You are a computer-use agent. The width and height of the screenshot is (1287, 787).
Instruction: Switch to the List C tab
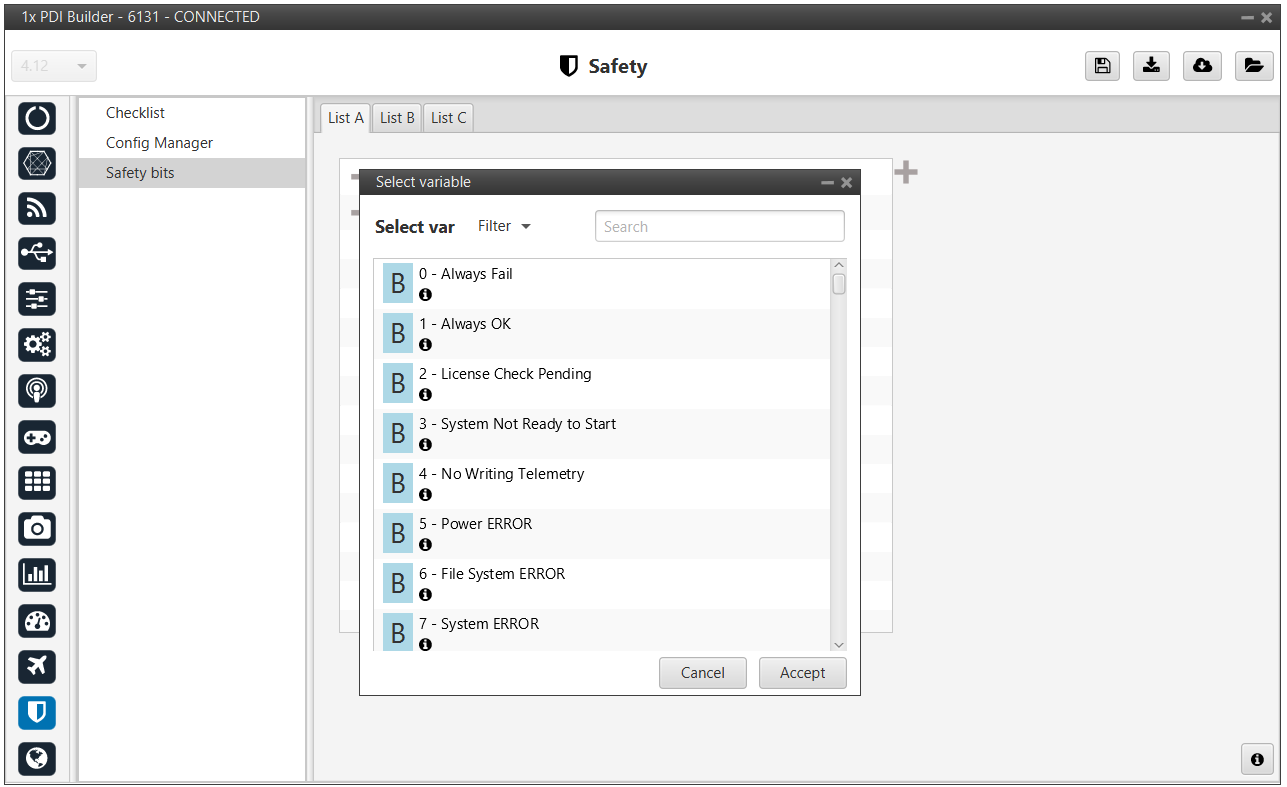[448, 118]
